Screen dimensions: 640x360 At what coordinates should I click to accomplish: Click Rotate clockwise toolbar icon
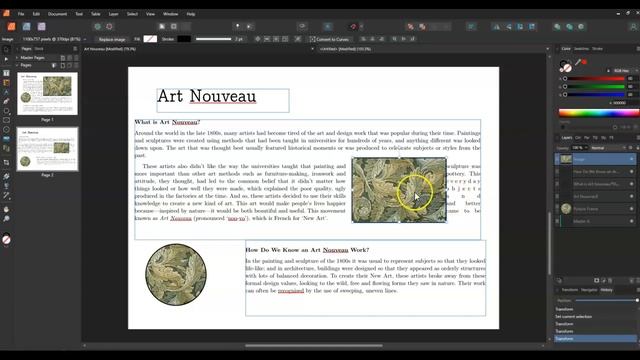[532, 27]
